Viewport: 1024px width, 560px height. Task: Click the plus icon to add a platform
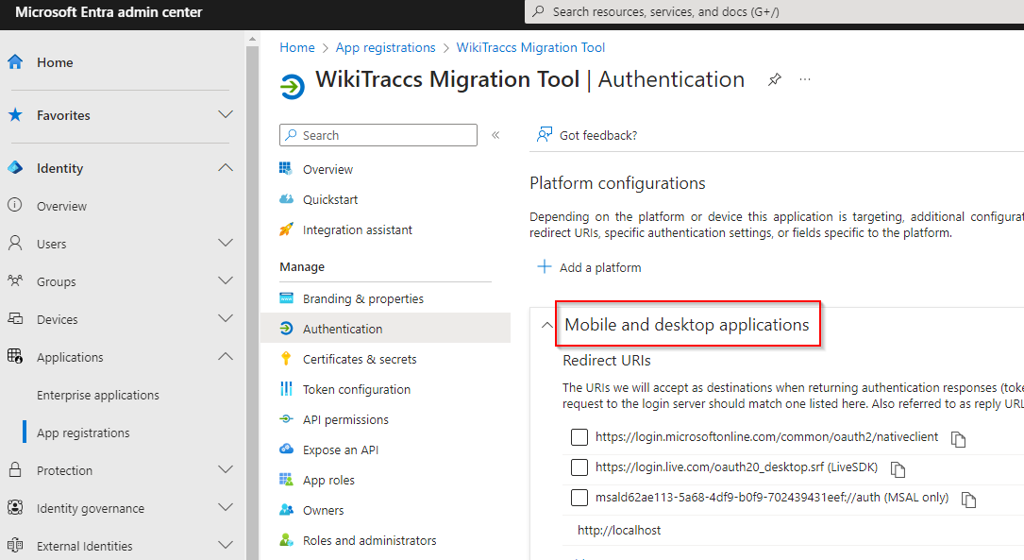pos(544,266)
